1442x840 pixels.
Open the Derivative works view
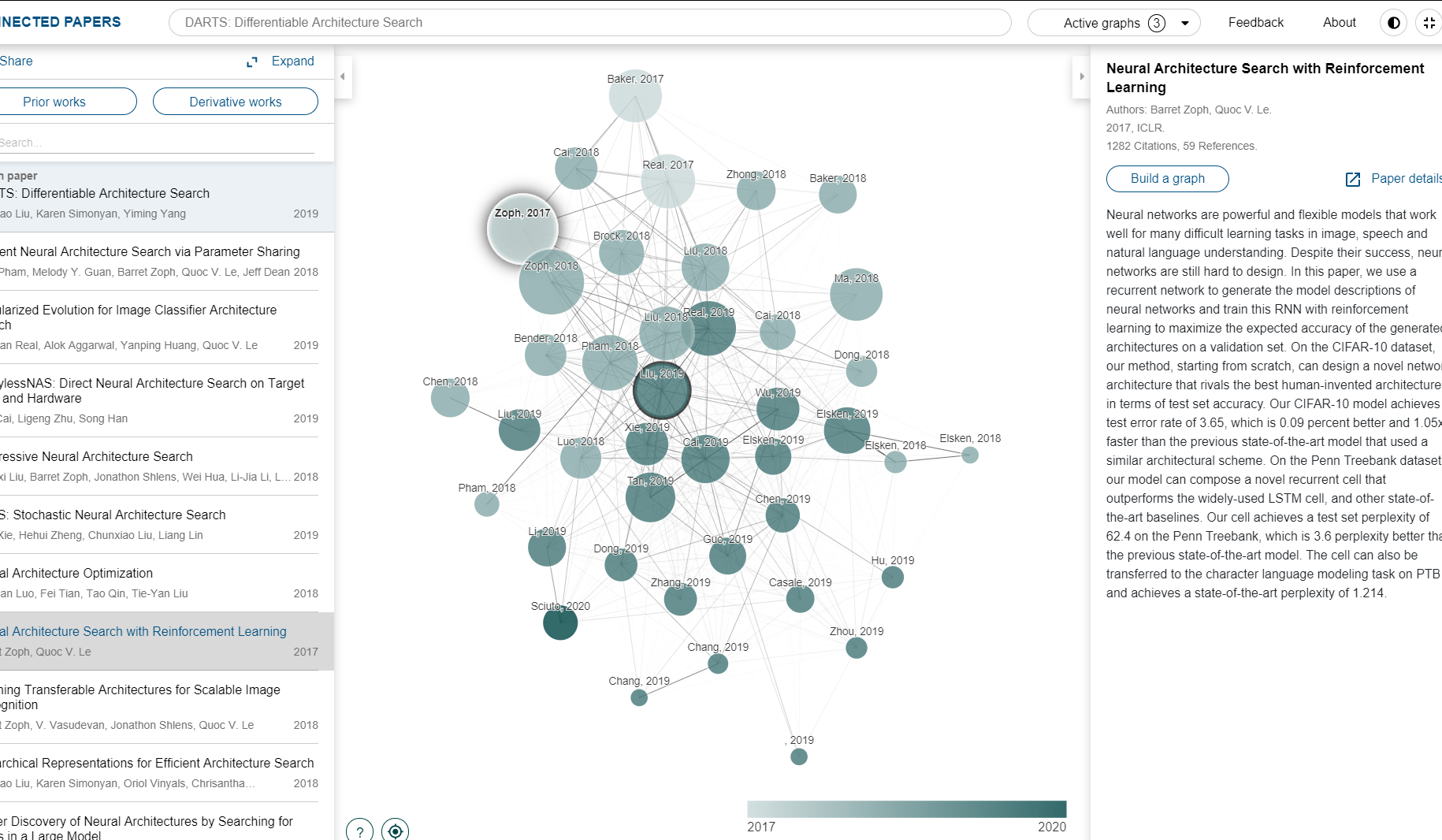tap(235, 102)
